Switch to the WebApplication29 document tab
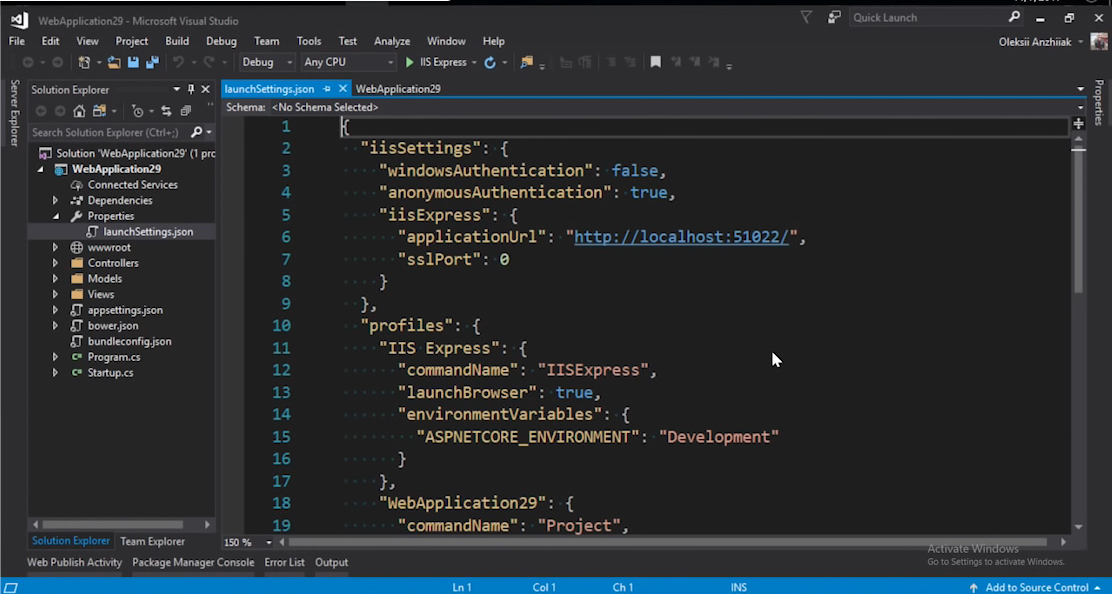 (398, 89)
